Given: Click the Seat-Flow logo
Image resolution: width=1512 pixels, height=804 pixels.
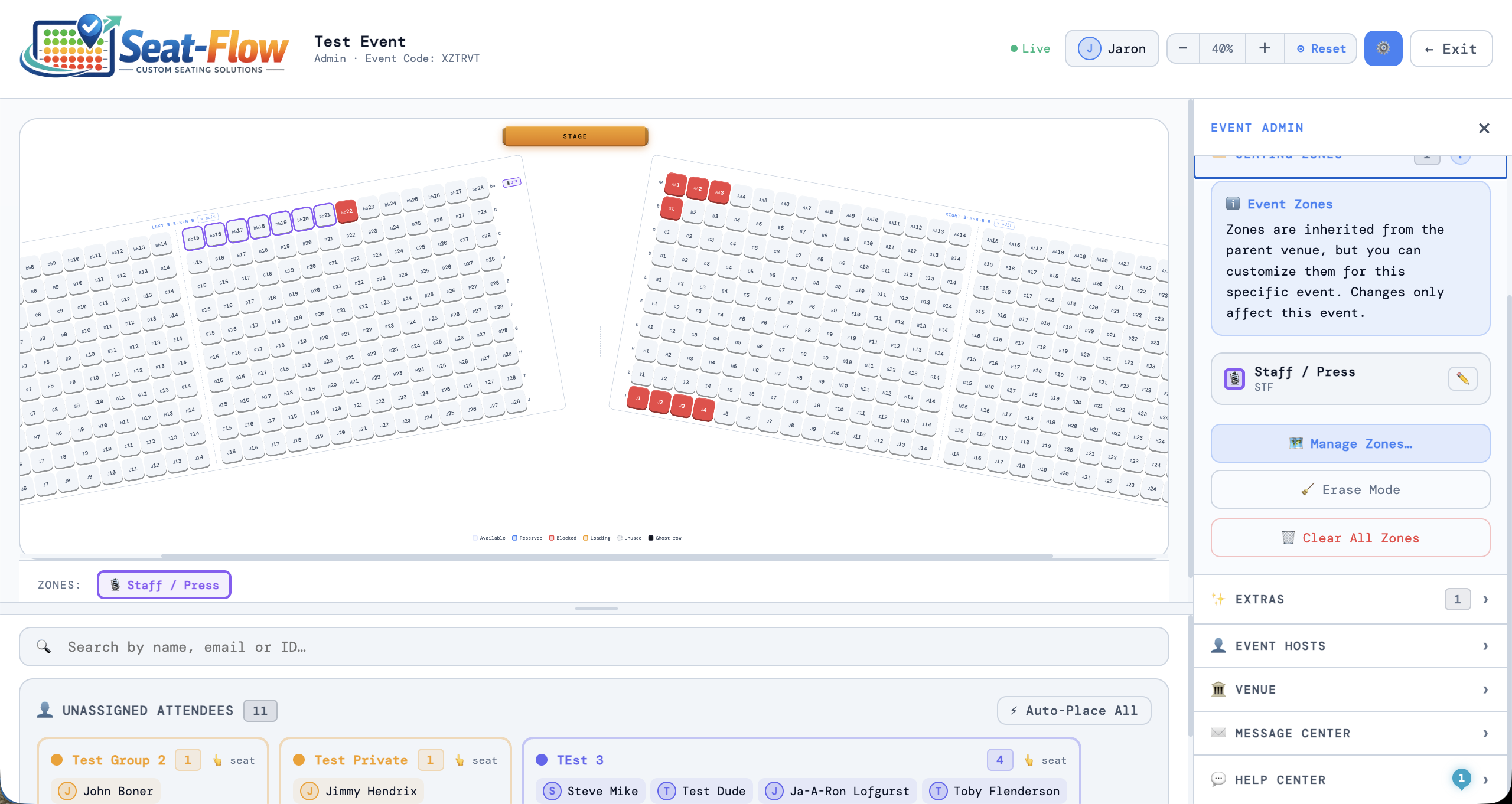Looking at the screenshot, I should point(155,46).
